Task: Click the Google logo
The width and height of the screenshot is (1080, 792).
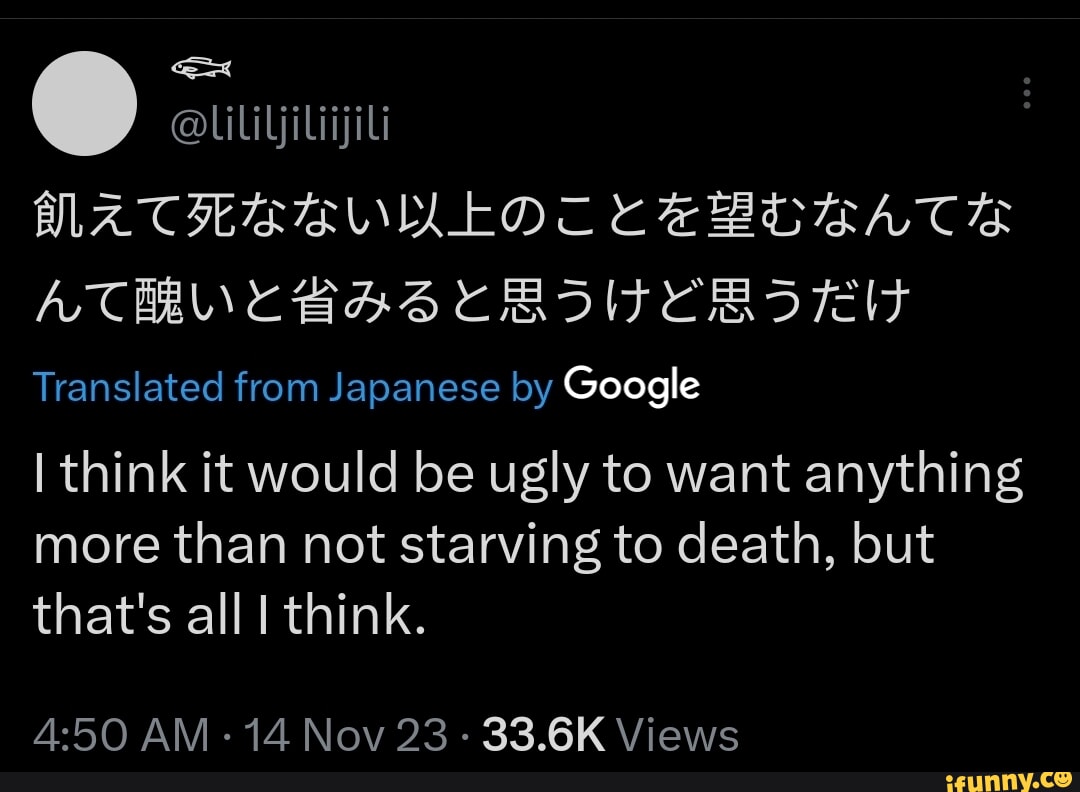Action: pyautogui.click(x=631, y=385)
